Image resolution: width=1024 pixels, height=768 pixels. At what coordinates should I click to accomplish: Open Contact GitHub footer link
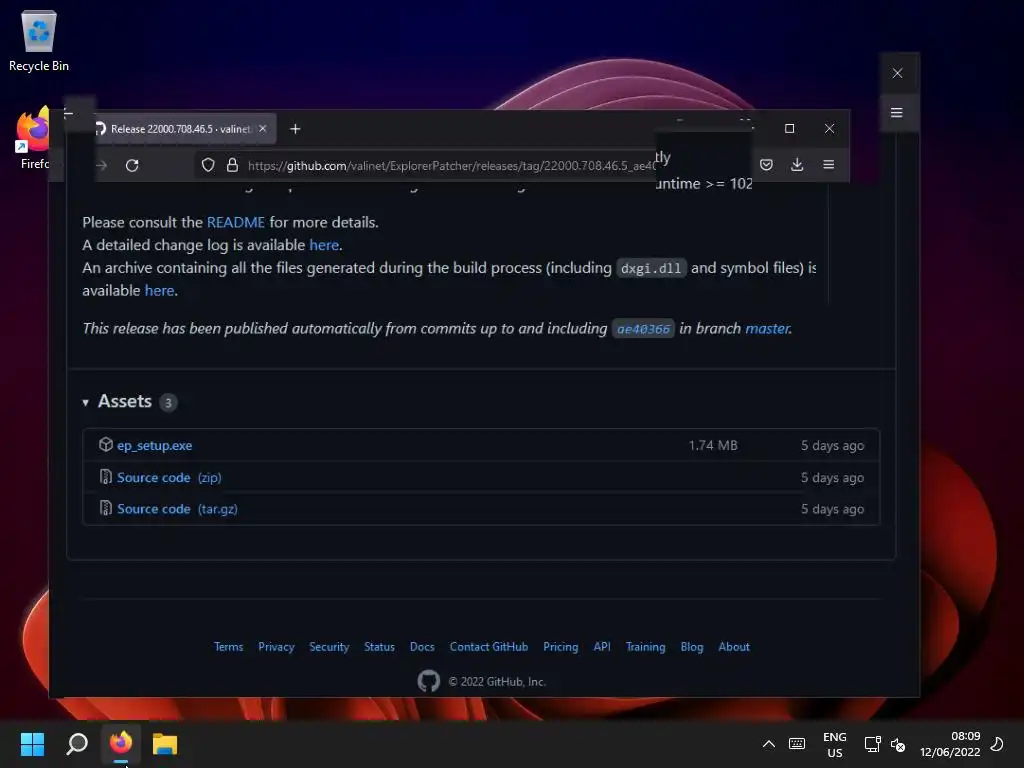(488, 647)
